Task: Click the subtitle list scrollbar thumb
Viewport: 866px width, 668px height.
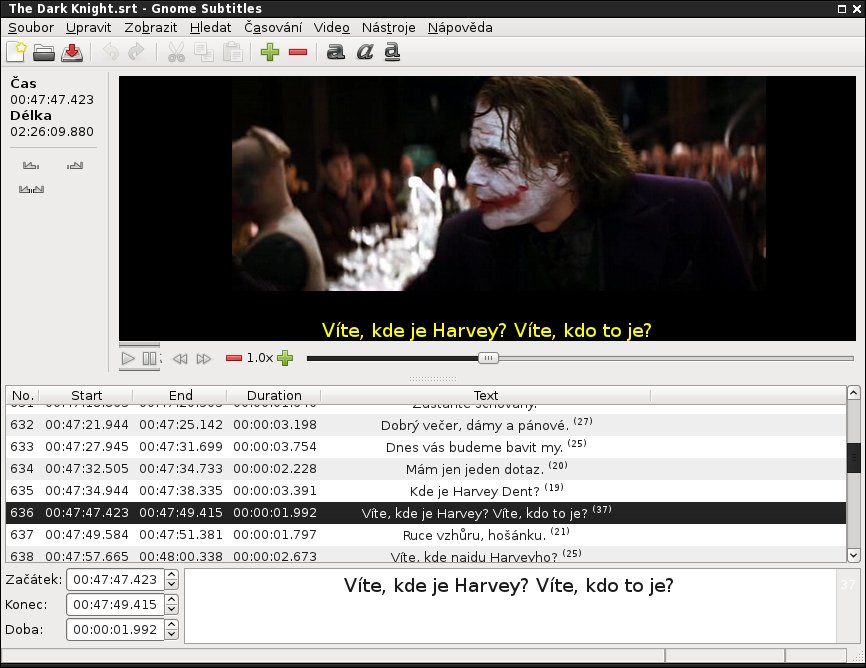Action: (853, 458)
